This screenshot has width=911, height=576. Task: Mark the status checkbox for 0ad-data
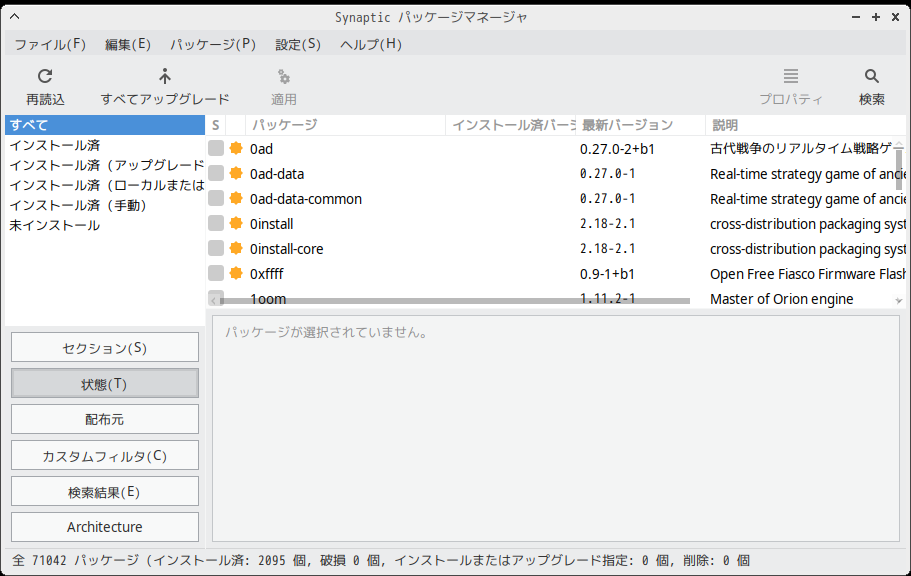216,173
